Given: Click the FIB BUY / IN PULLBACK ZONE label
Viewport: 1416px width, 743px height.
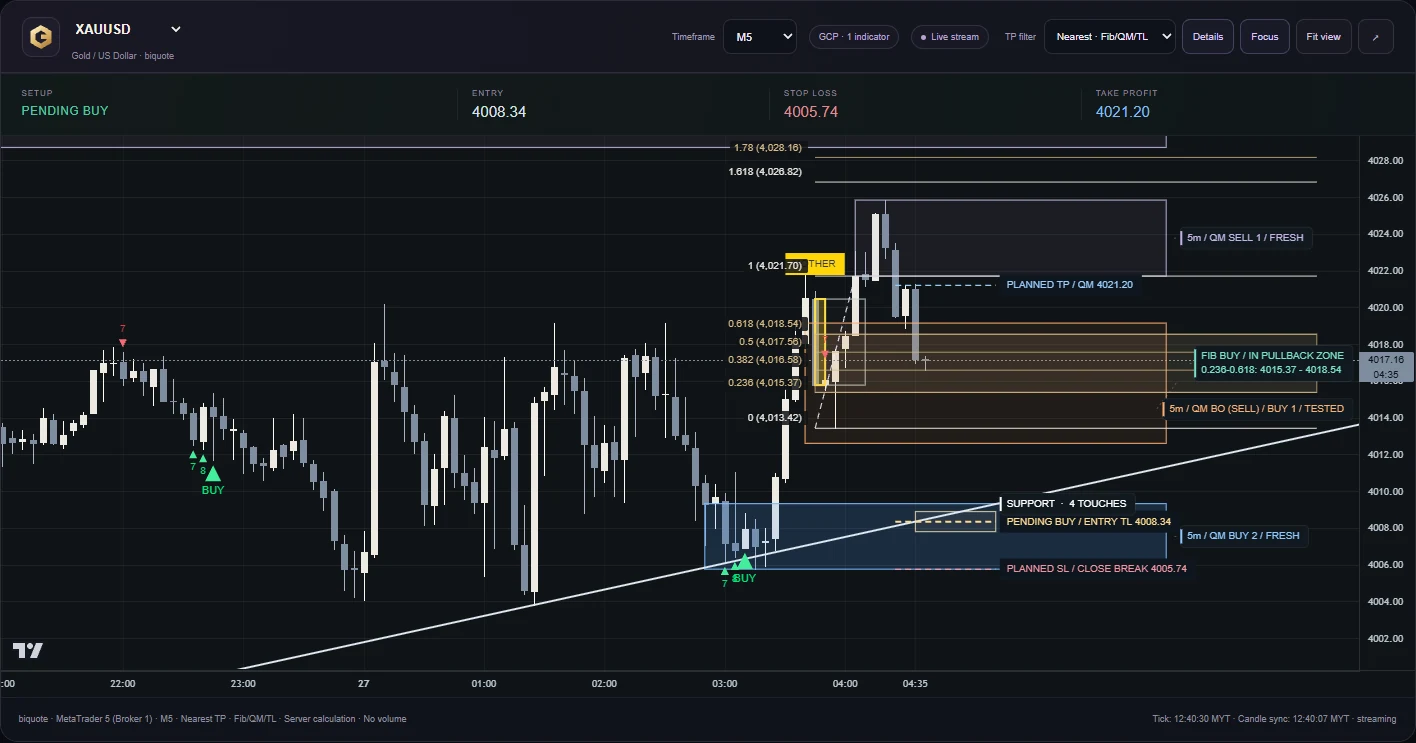Looking at the screenshot, I should click(1272, 362).
